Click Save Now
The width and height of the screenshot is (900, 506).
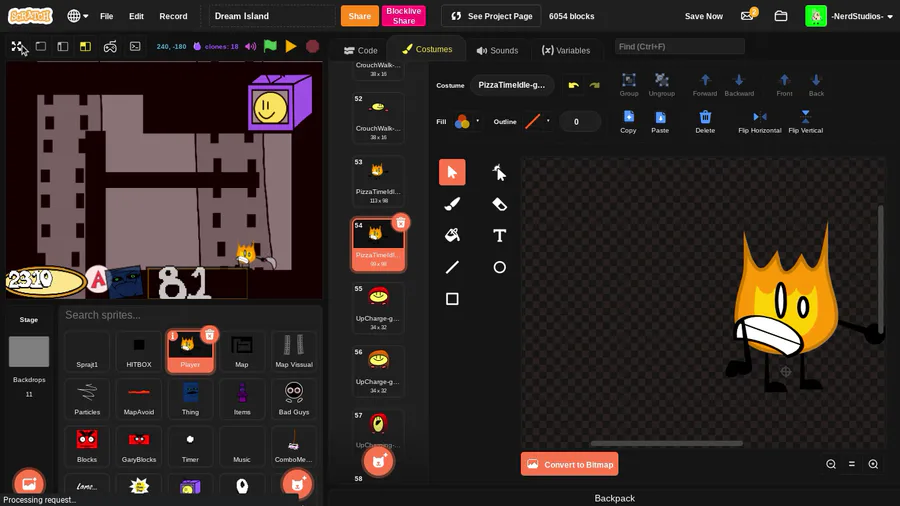point(704,16)
